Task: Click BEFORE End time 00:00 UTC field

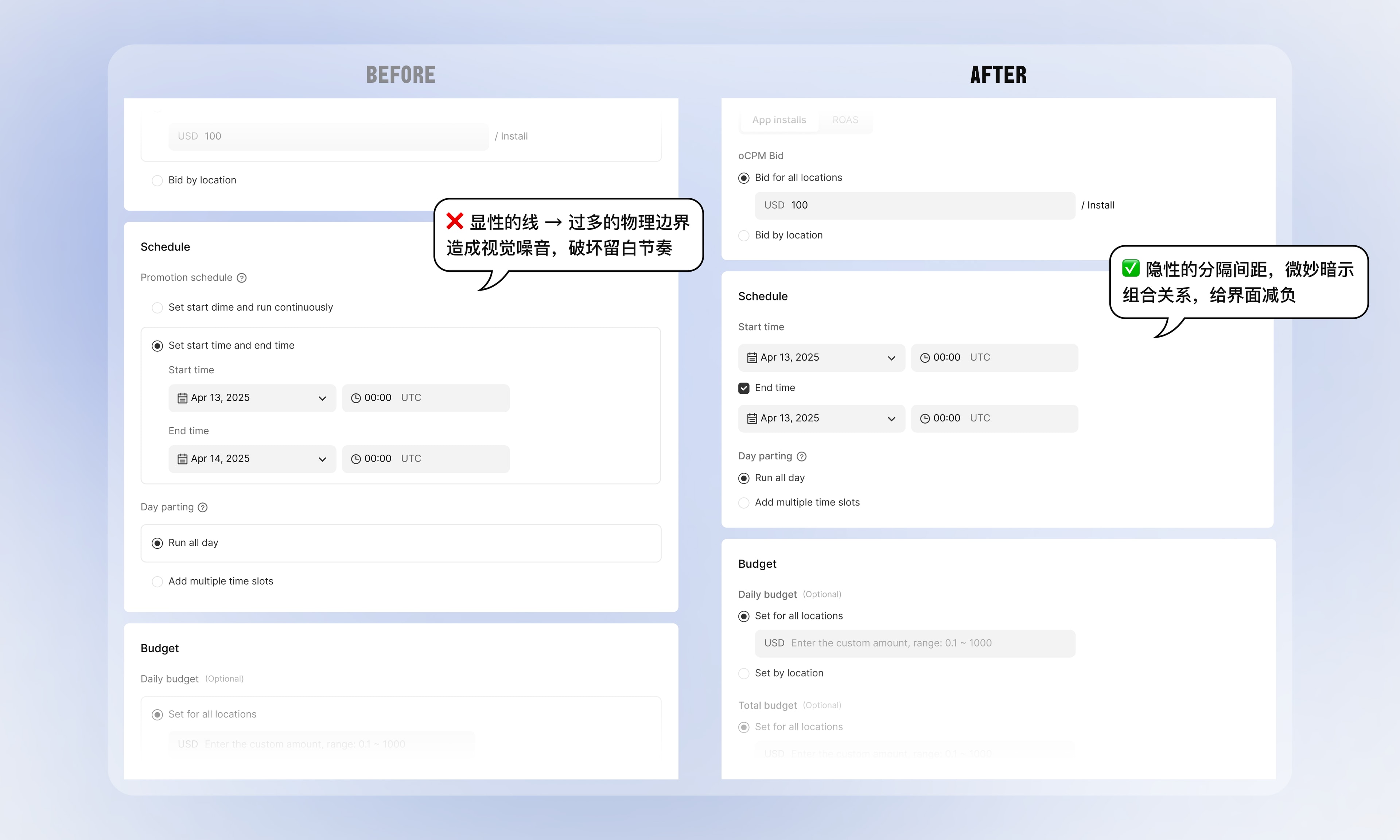Action: (426, 459)
